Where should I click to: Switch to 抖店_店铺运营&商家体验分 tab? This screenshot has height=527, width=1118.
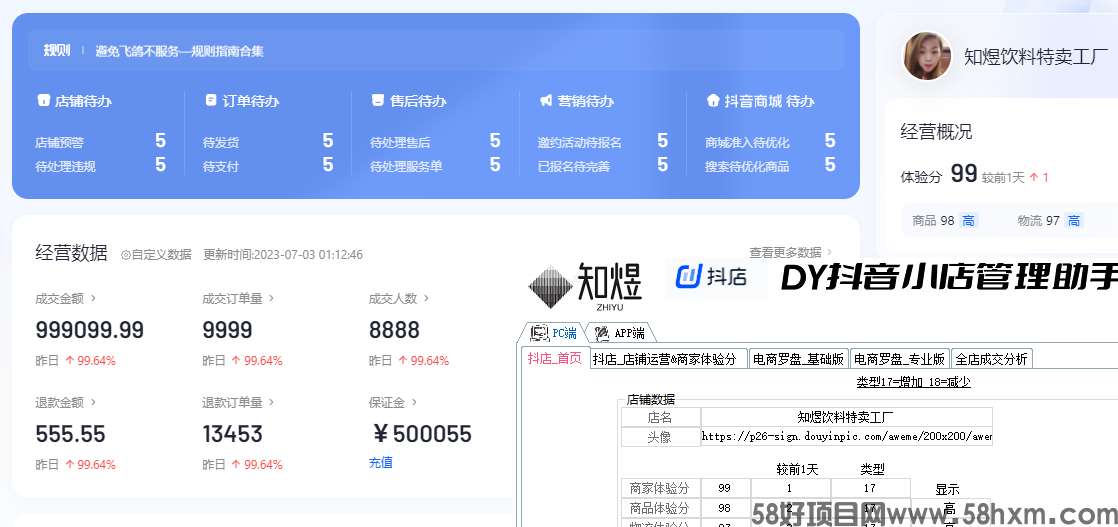(668, 359)
